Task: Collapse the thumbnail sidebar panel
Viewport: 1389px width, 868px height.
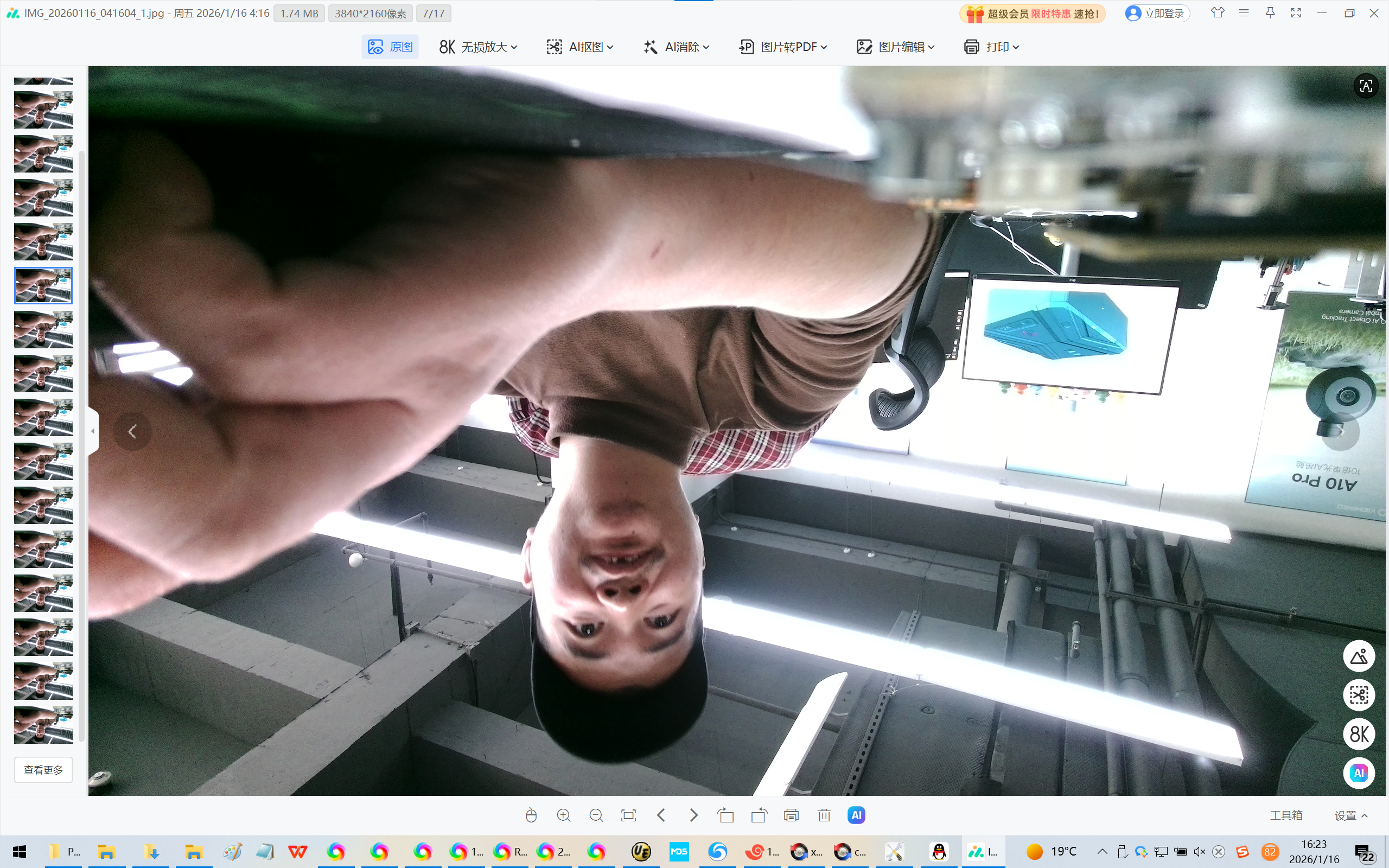Action: [93, 431]
